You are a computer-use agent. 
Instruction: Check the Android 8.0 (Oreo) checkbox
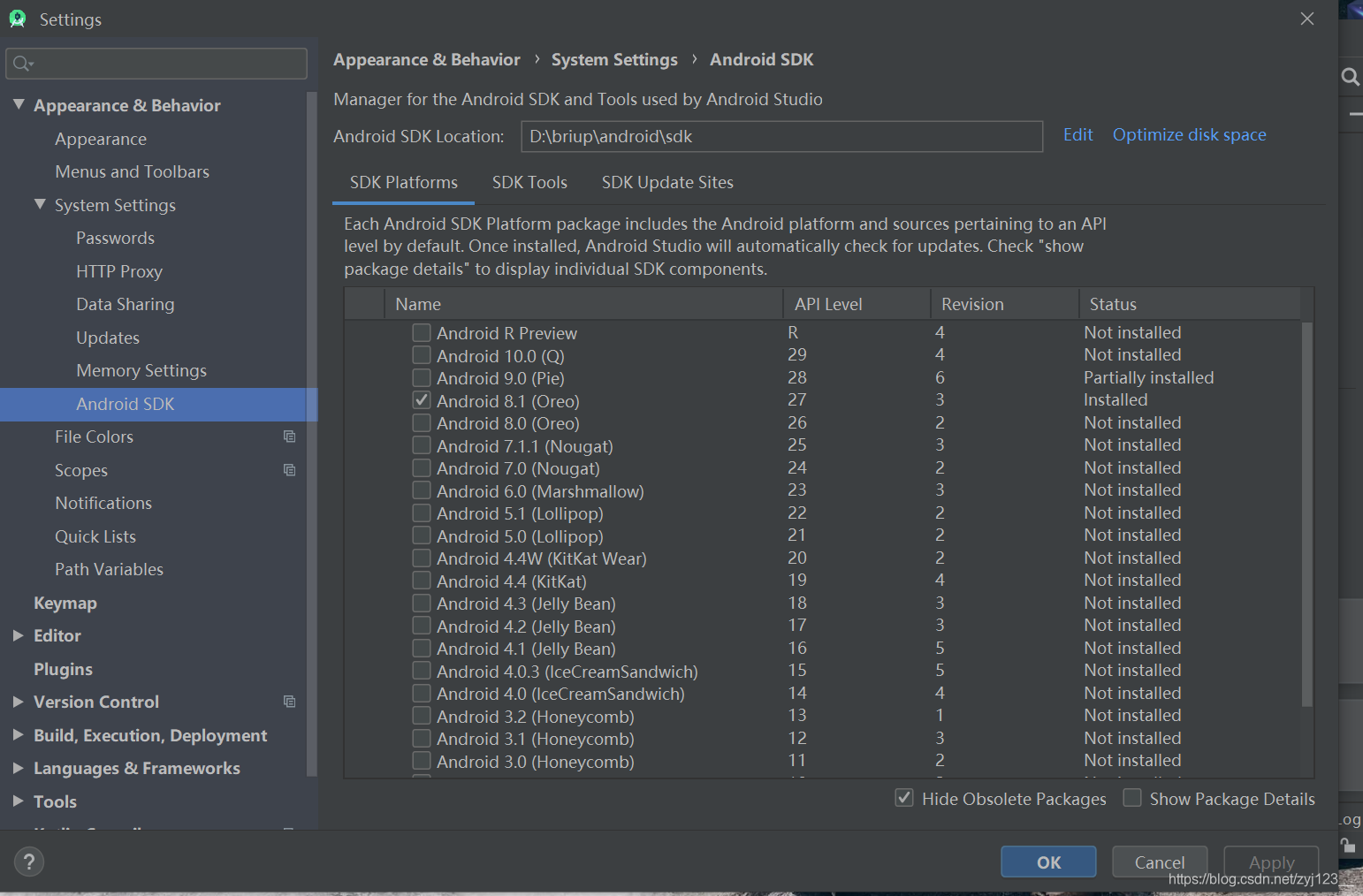(x=422, y=422)
